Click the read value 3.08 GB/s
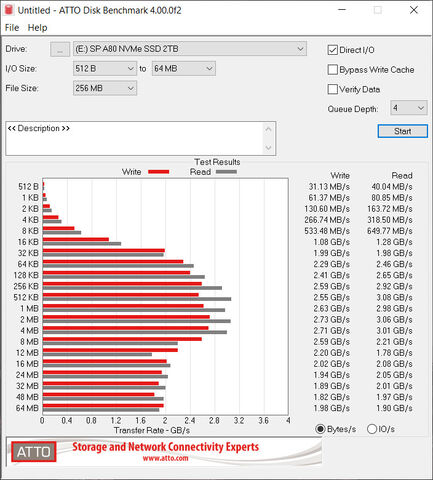 tap(394, 297)
